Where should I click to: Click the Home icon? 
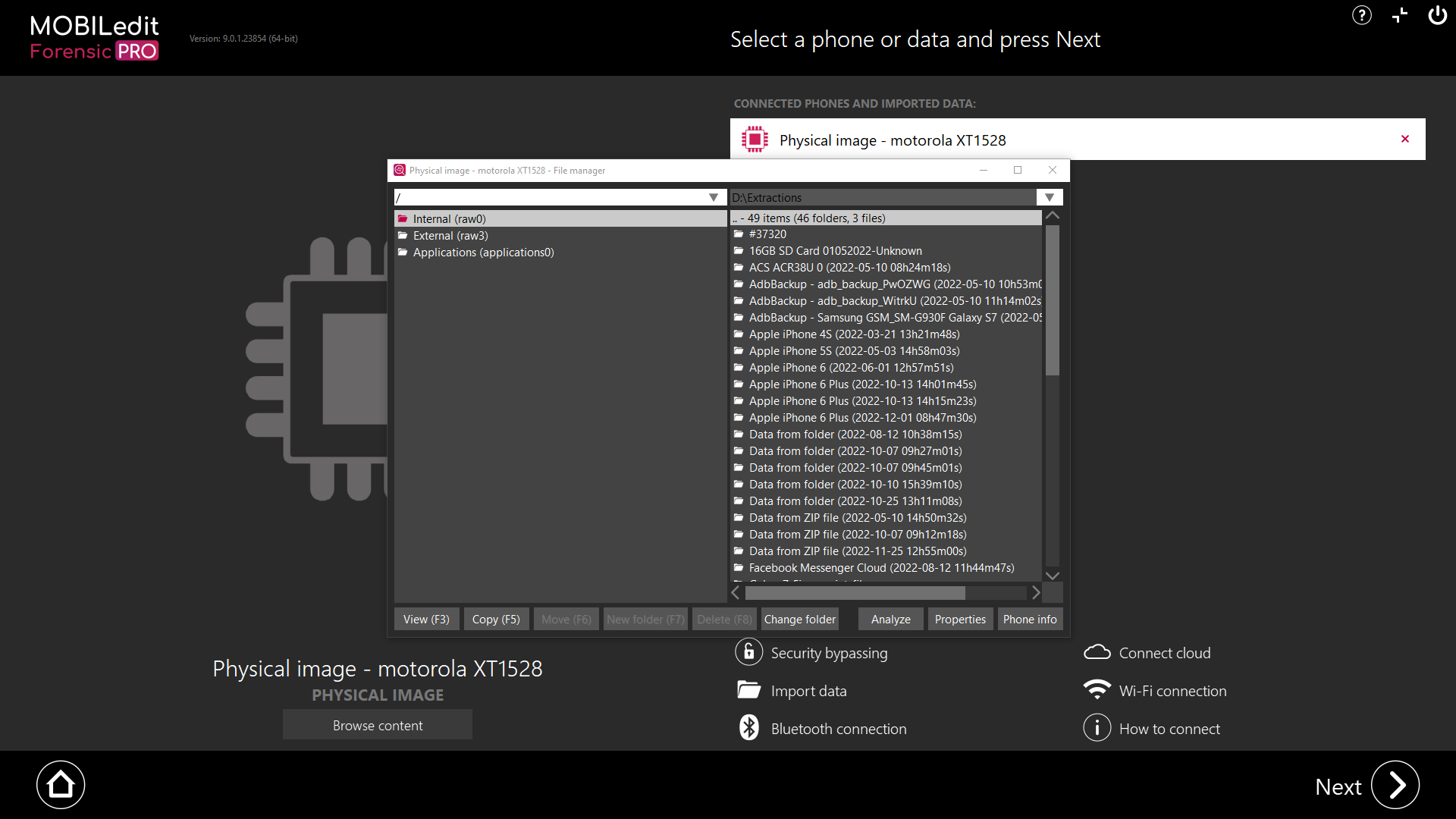[61, 785]
